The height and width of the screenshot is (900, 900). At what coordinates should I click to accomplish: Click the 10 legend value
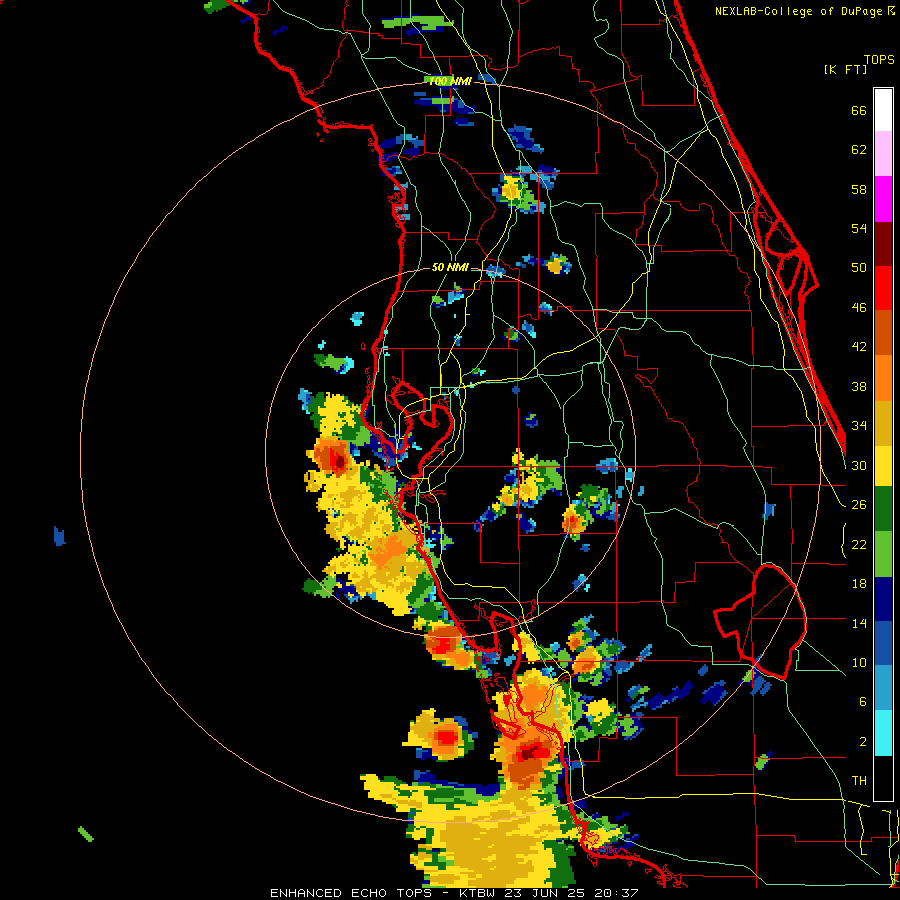click(x=859, y=663)
